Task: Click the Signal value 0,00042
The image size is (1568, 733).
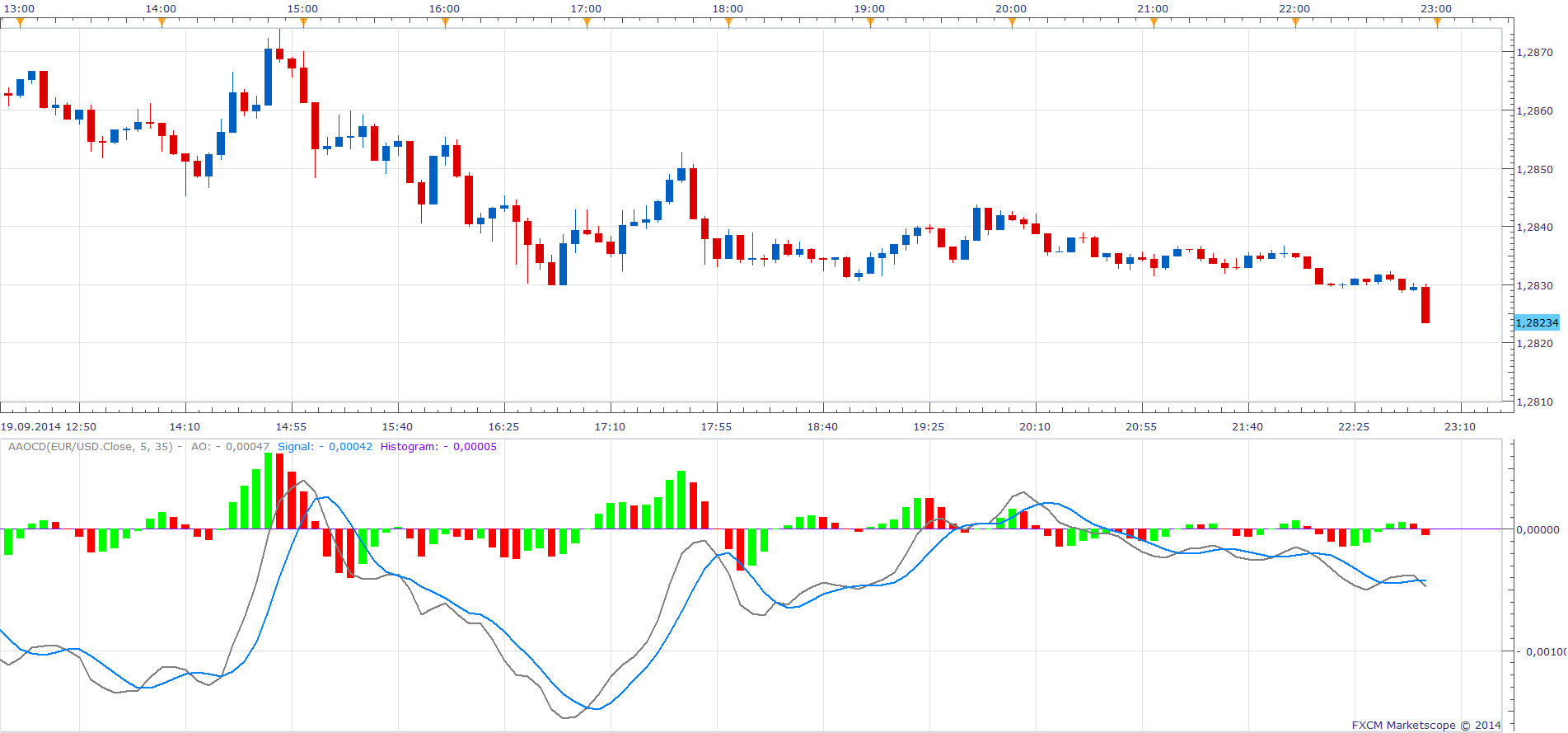Action: [350, 447]
